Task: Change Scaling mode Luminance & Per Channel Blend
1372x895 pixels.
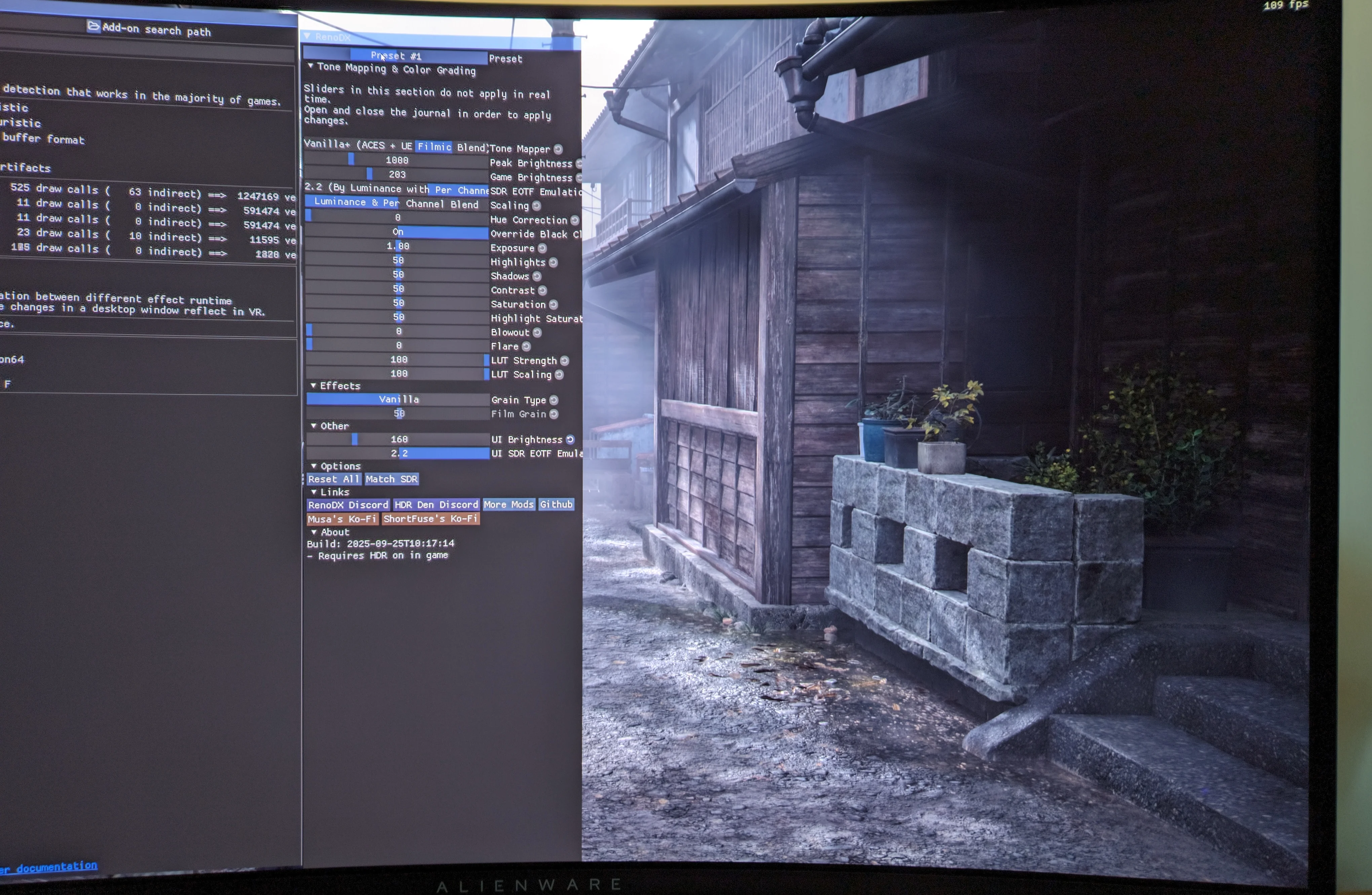Action: [x=396, y=203]
